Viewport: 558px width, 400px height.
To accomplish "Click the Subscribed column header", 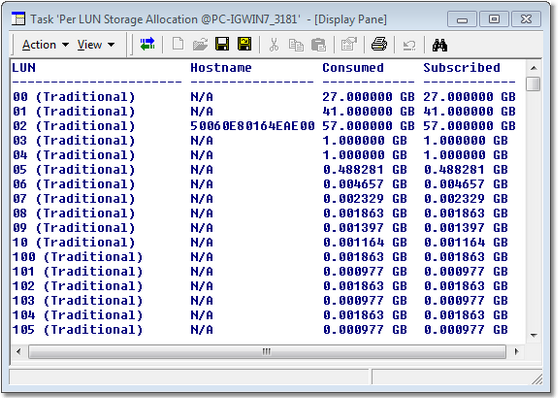I will [x=462, y=68].
